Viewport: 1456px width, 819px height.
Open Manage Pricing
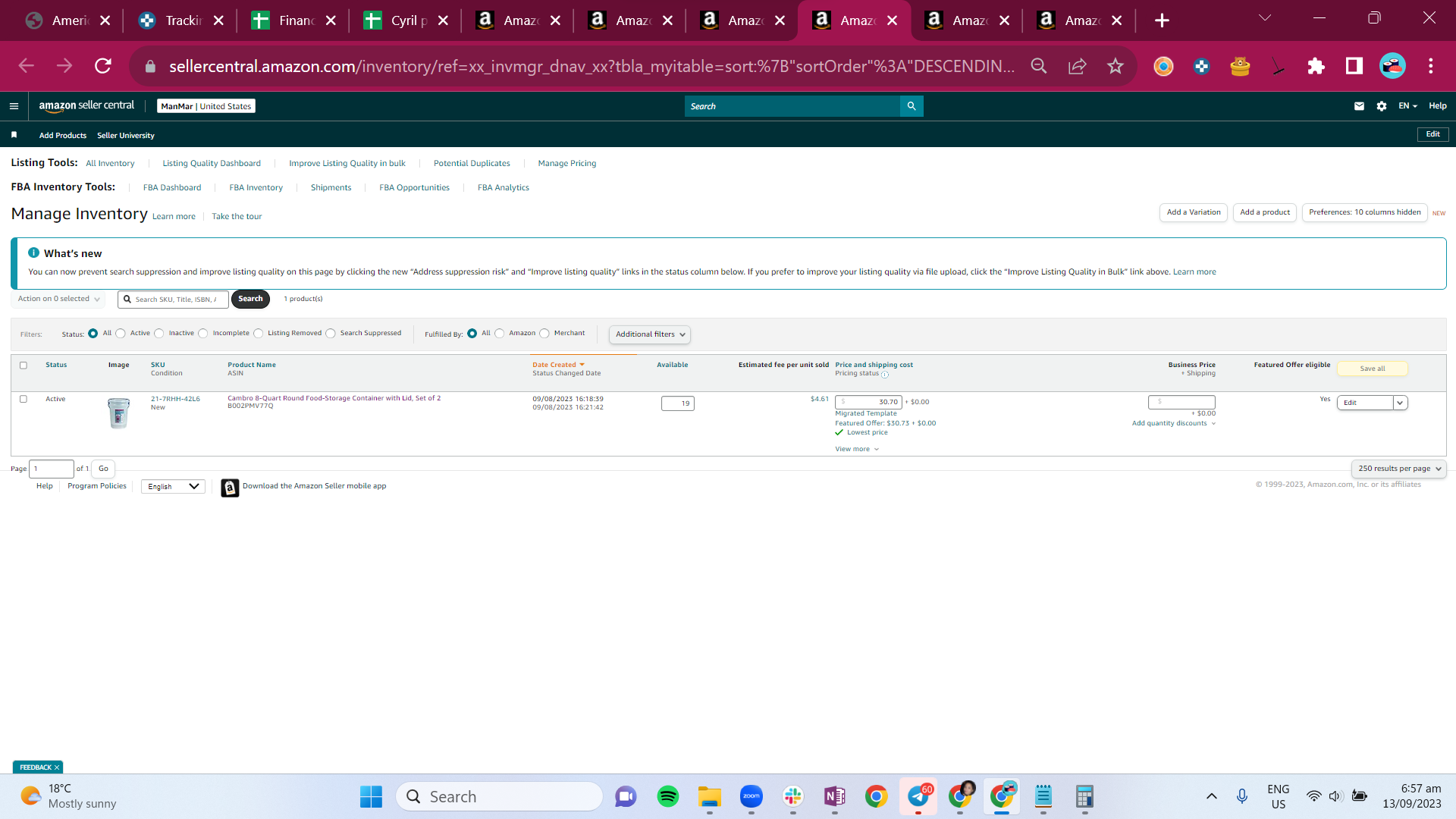(567, 164)
